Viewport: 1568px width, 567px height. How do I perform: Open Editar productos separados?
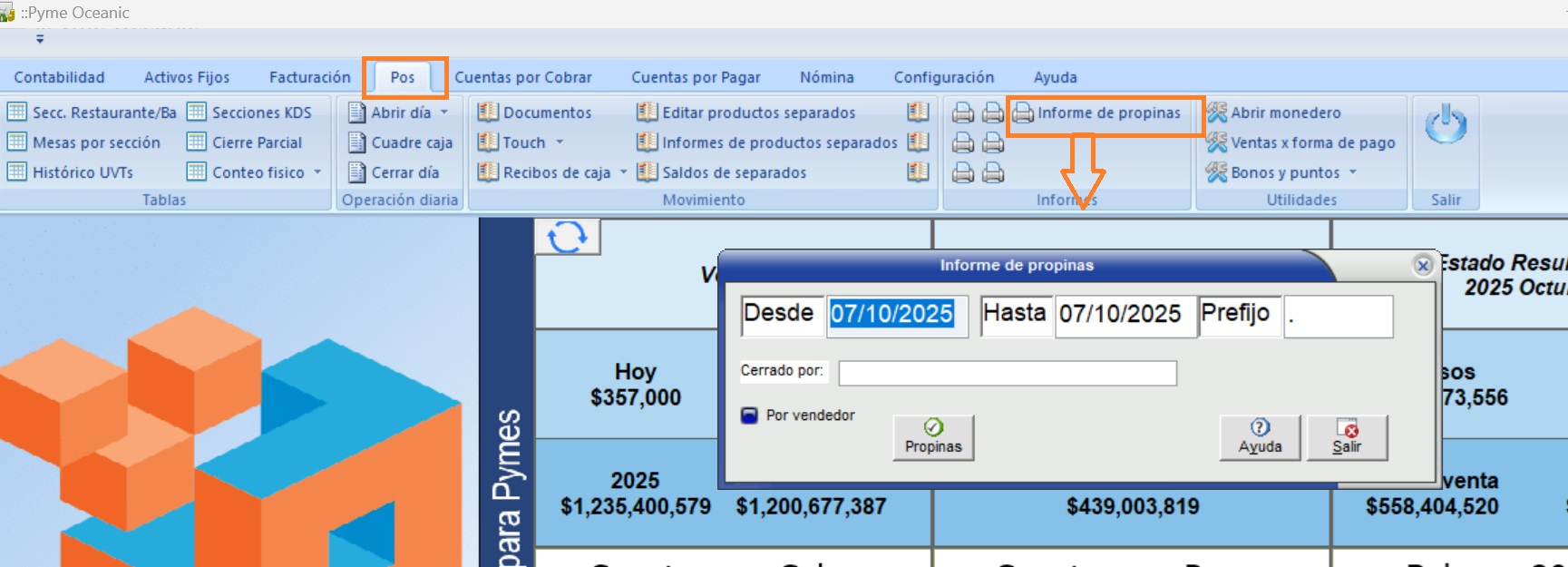point(758,112)
